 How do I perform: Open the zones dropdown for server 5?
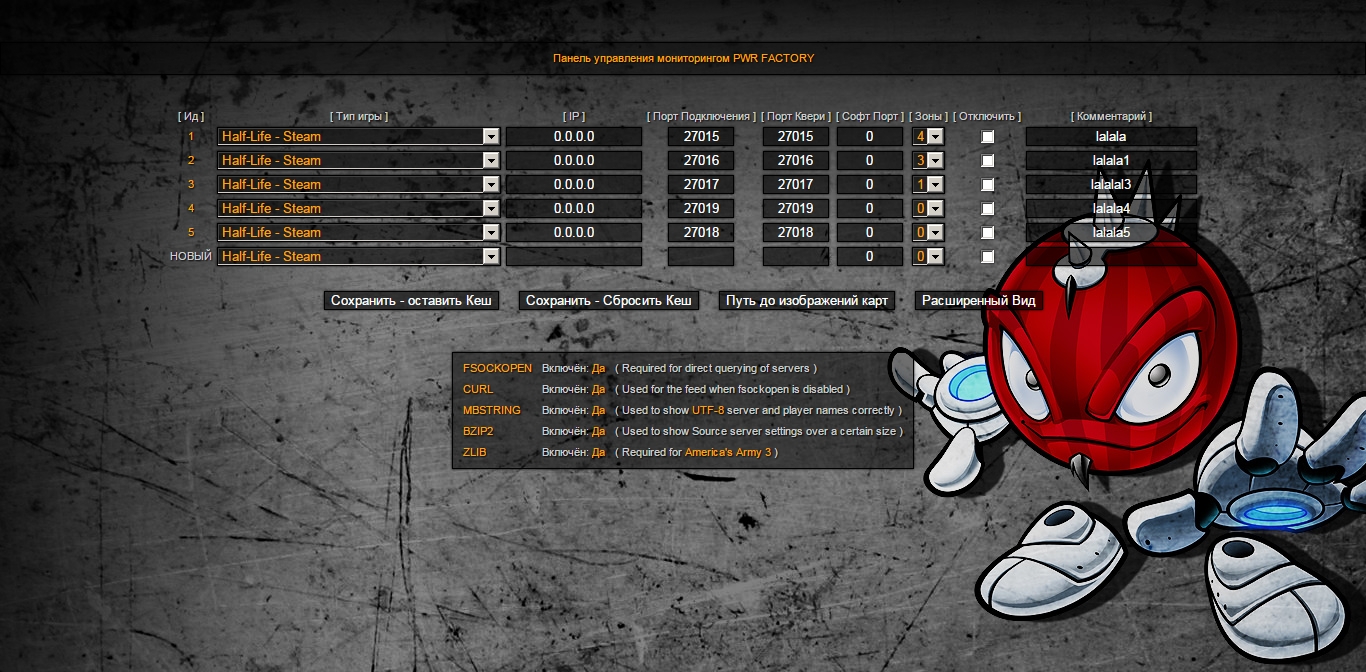tap(927, 233)
